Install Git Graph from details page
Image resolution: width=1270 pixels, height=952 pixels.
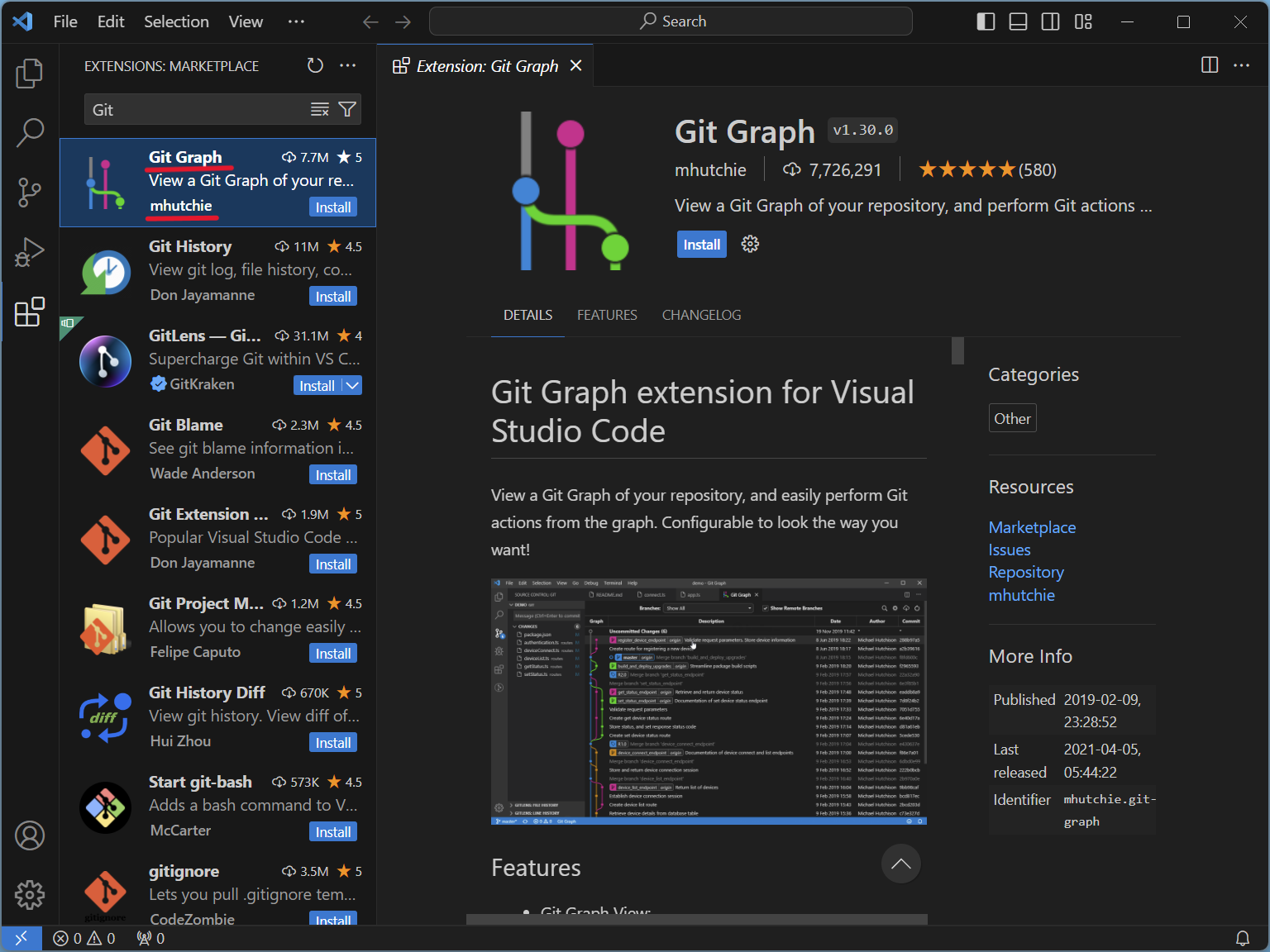pyautogui.click(x=701, y=245)
